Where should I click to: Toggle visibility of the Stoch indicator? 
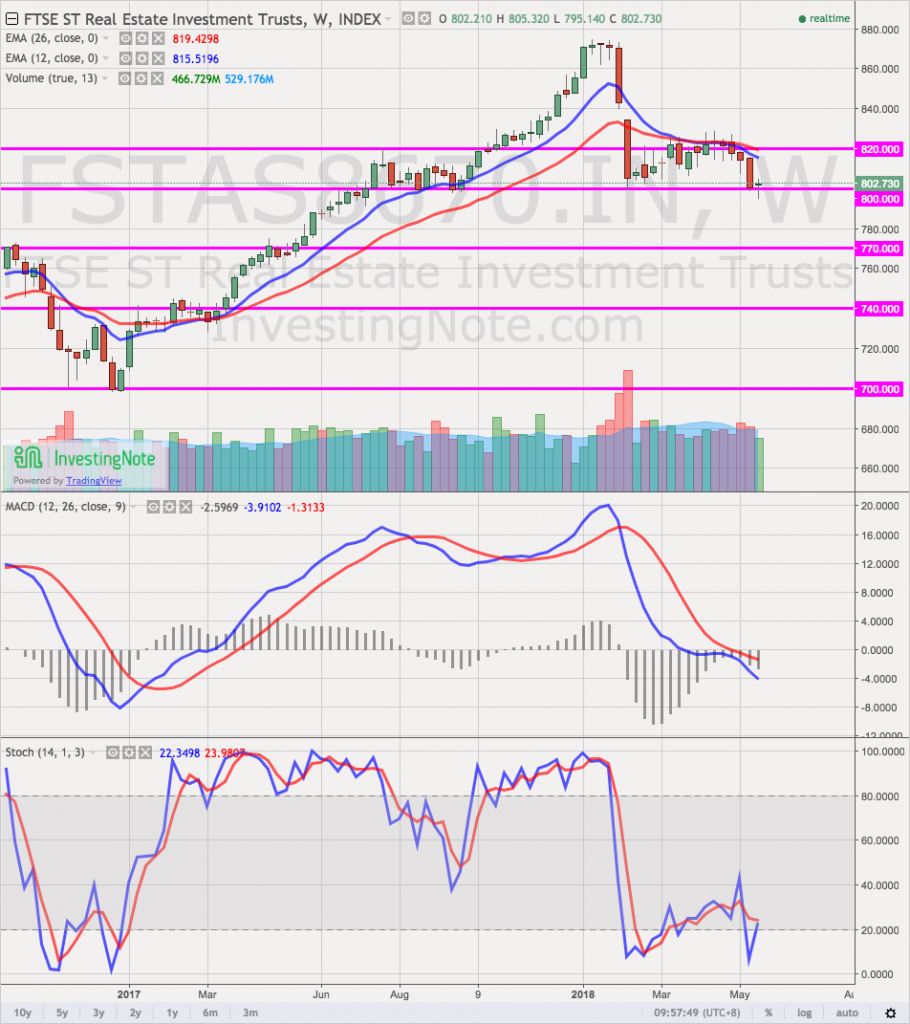pyautogui.click(x=113, y=751)
